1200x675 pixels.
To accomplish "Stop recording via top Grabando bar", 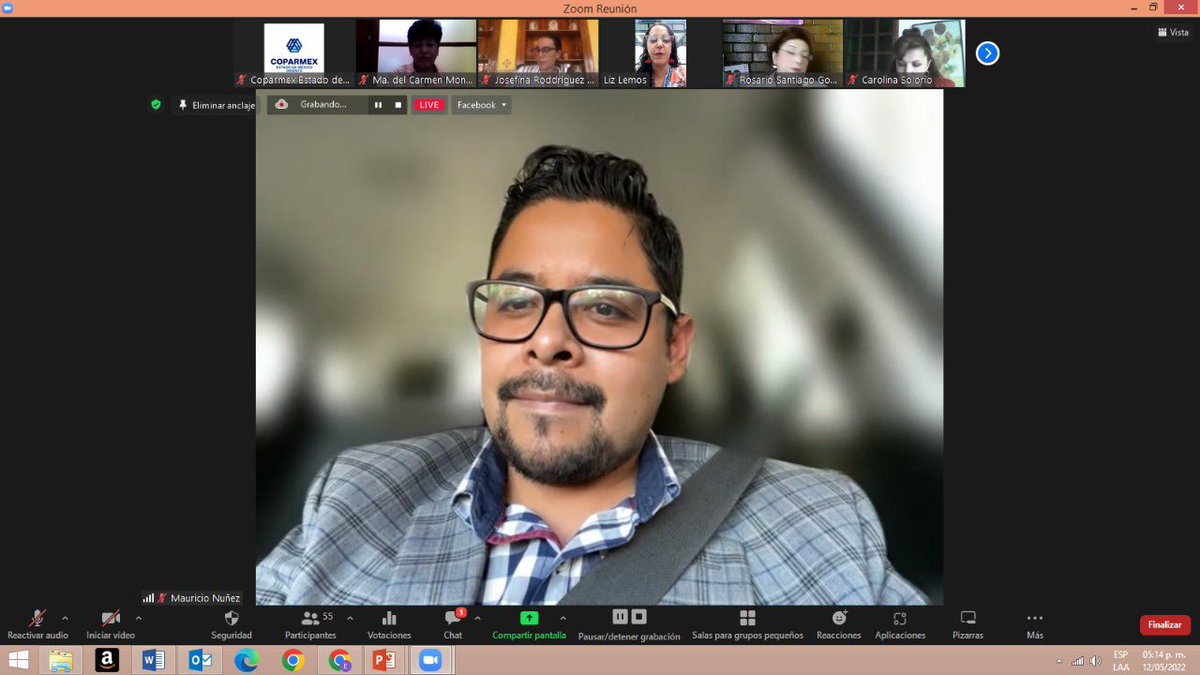I will pyautogui.click(x=398, y=105).
